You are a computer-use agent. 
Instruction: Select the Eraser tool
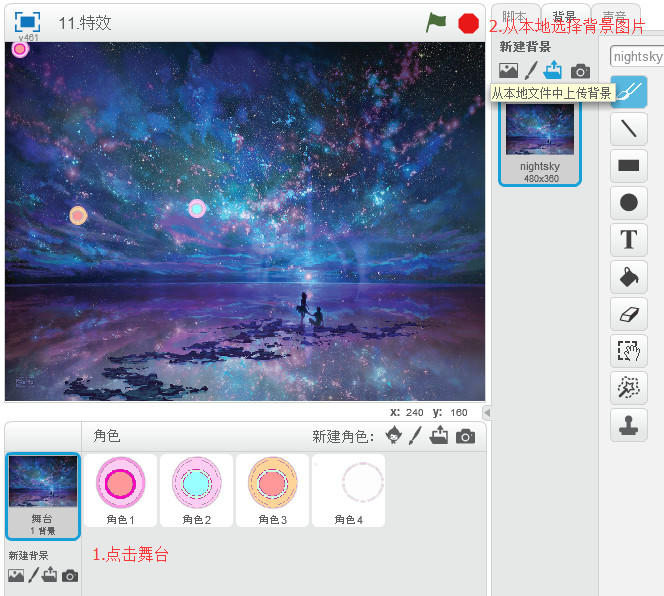(x=629, y=314)
